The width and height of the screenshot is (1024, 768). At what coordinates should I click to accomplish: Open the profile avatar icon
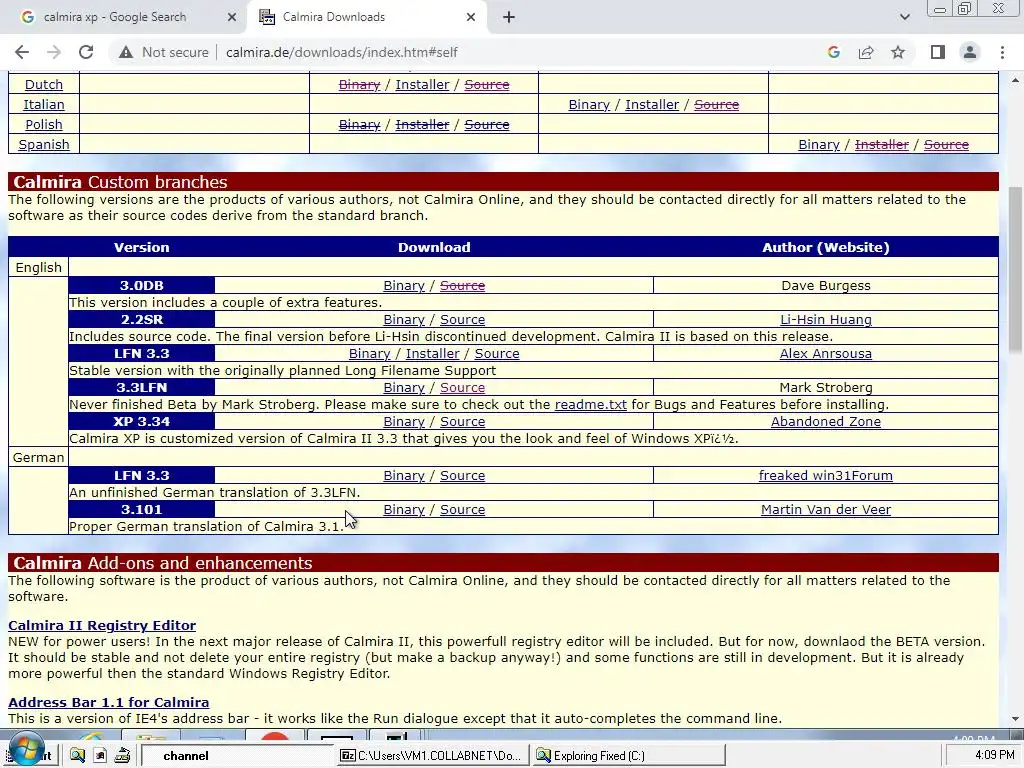pyautogui.click(x=970, y=52)
